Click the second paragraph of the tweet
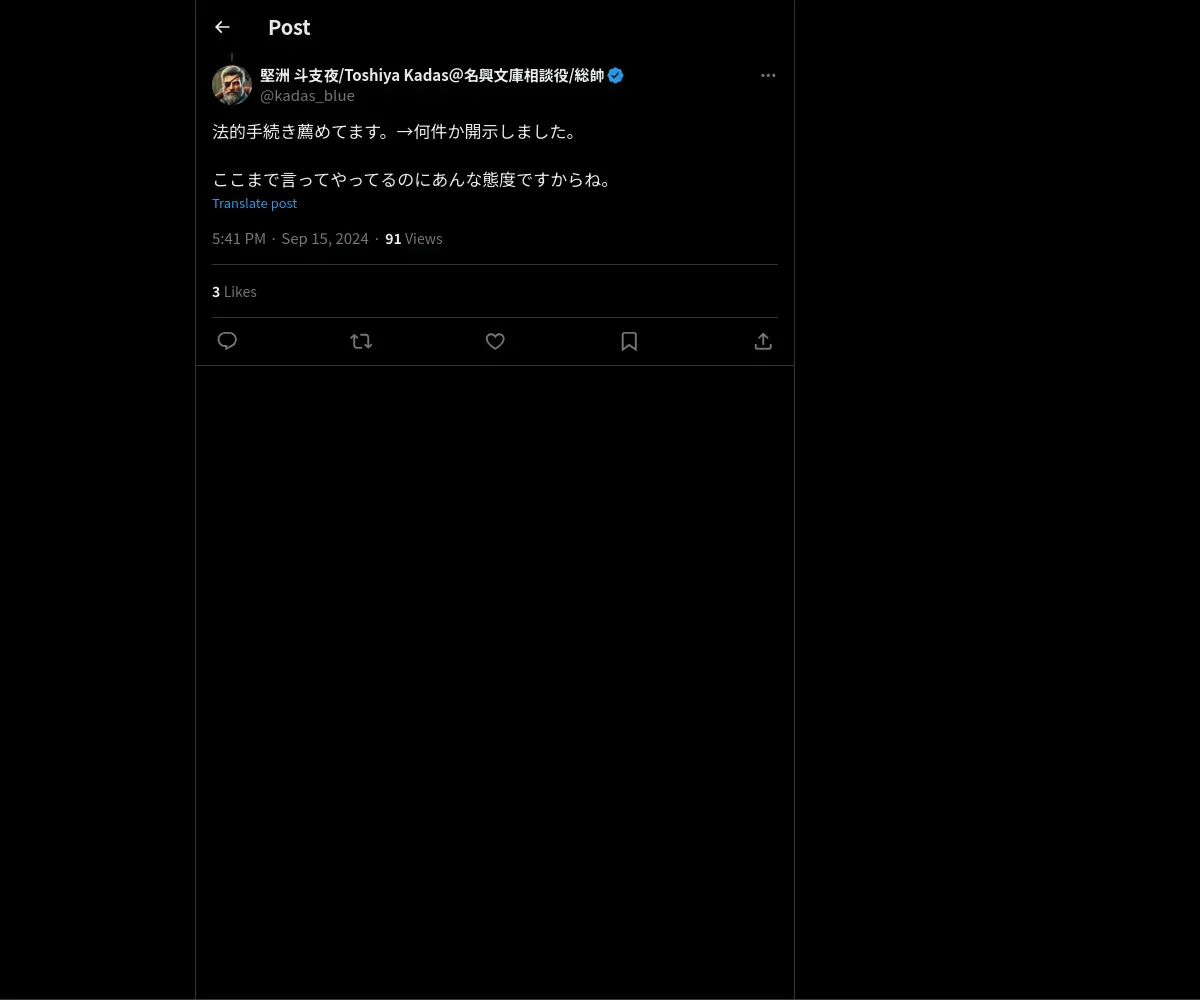1200x1000 pixels. click(x=412, y=179)
